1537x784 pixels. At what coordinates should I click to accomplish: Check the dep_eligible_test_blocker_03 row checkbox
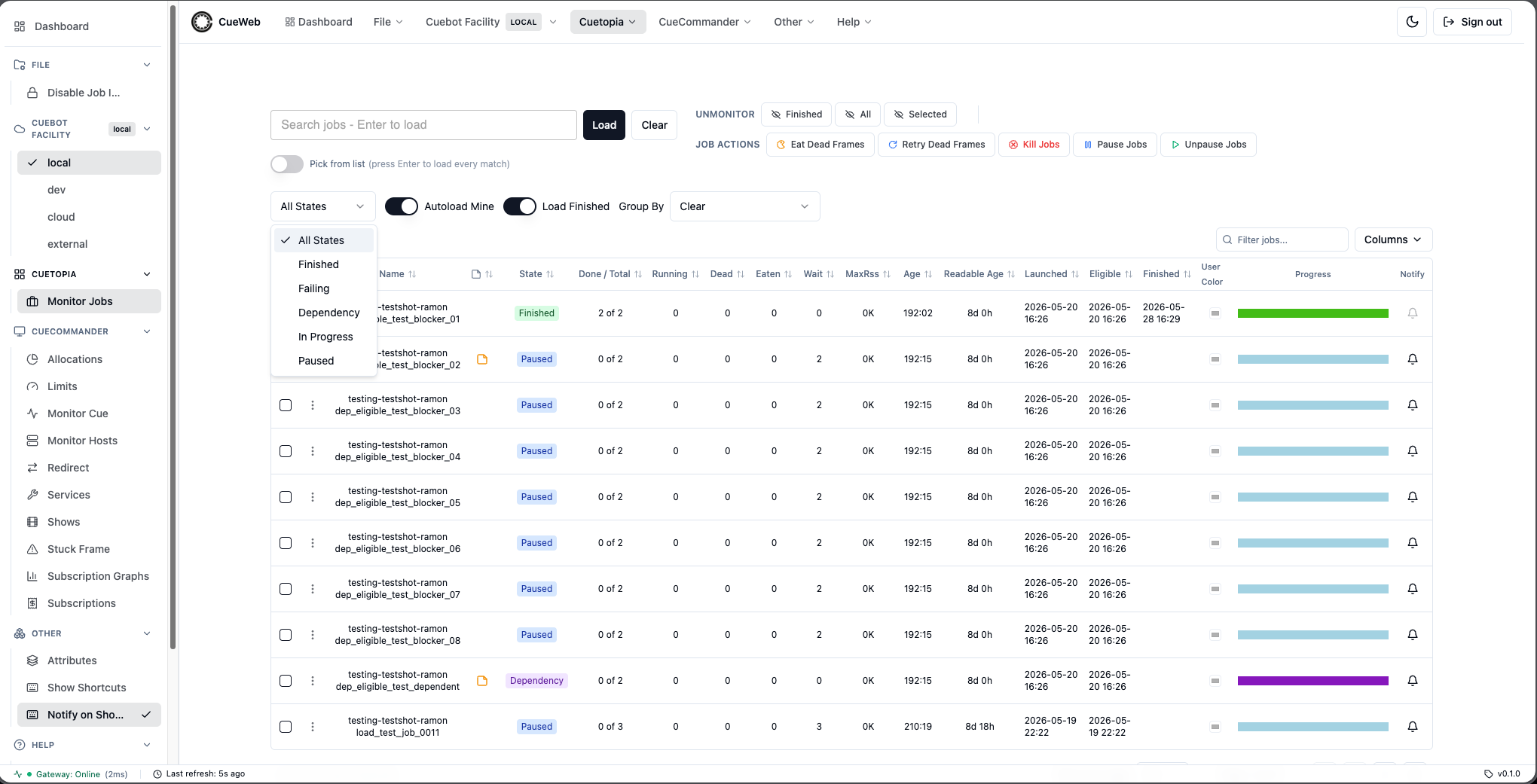(286, 405)
